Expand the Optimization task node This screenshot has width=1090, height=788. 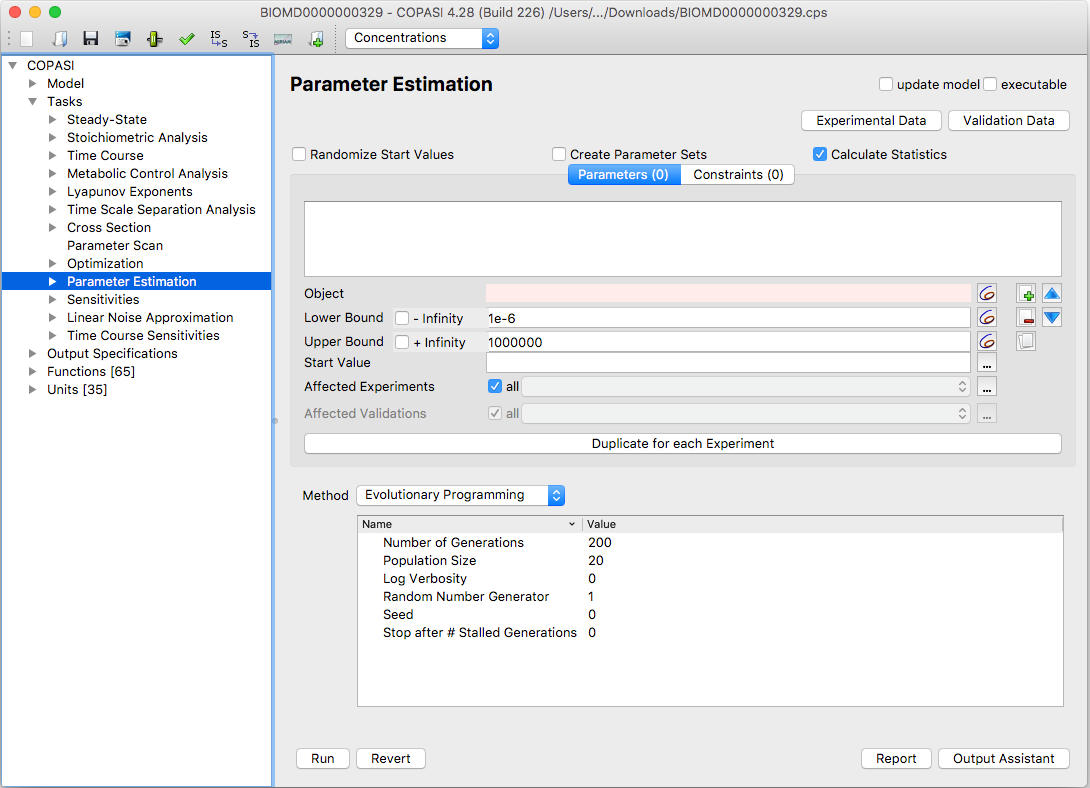click(52, 263)
